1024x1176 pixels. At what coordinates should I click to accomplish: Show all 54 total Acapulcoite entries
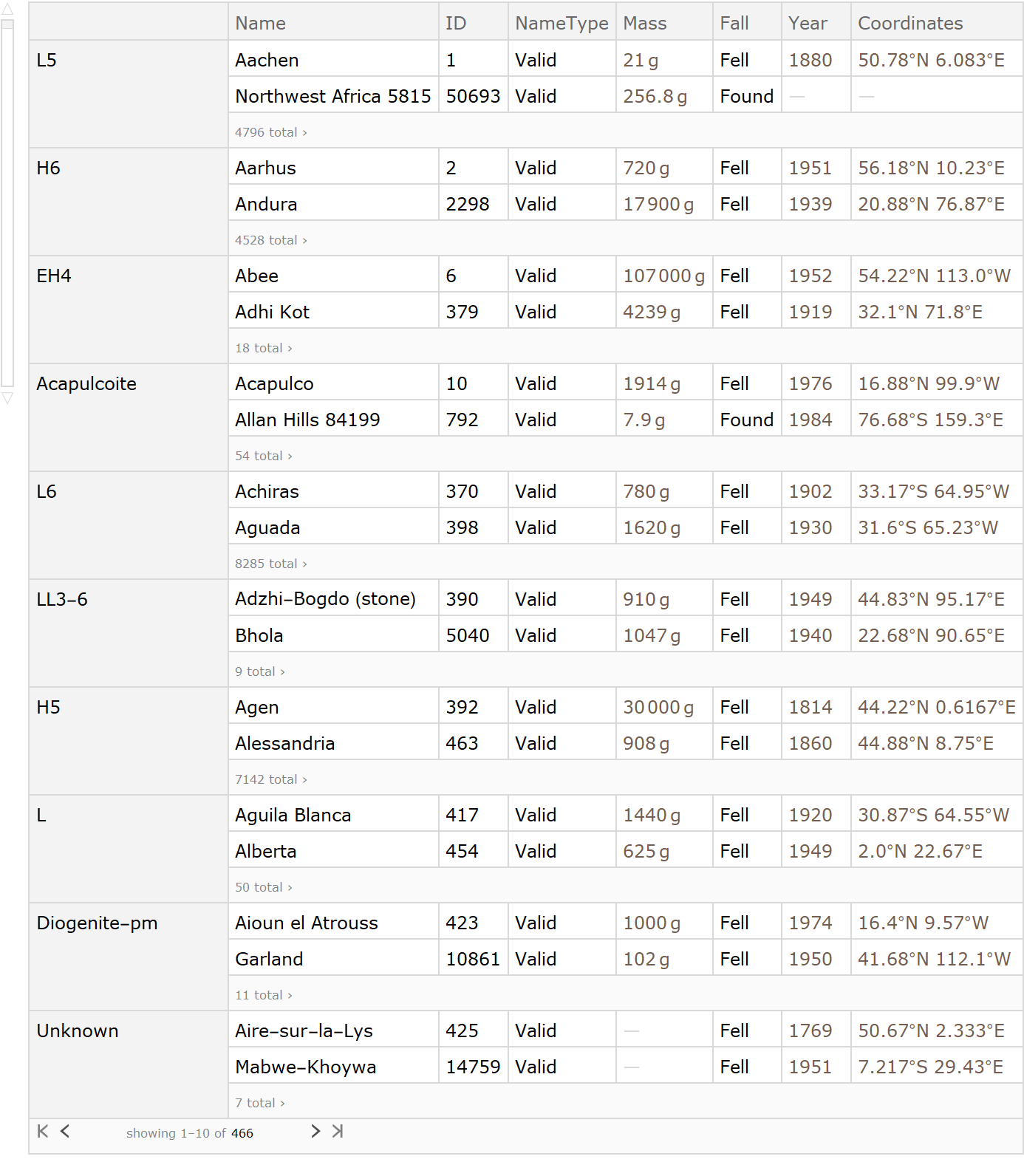[x=263, y=456]
